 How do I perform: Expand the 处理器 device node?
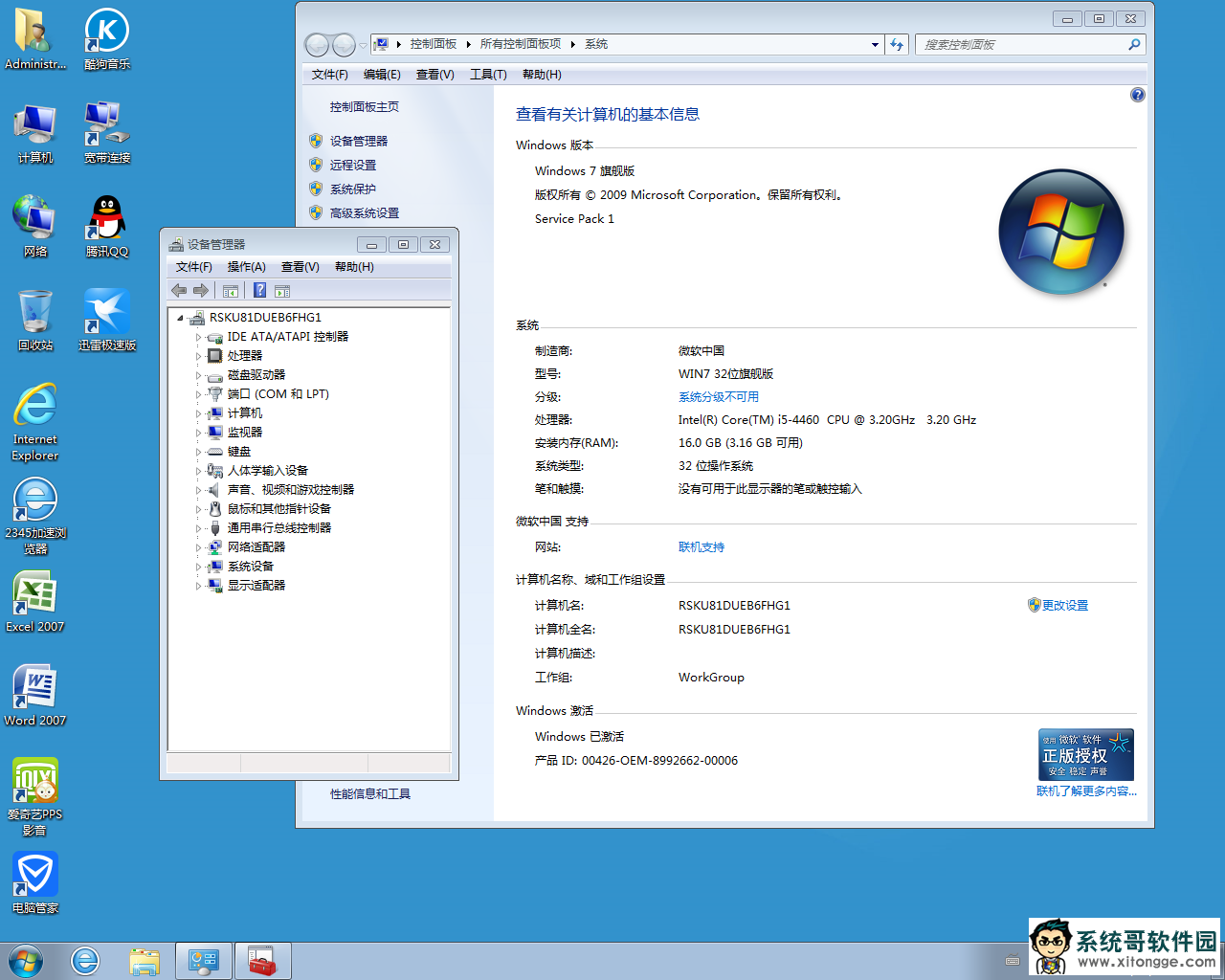coord(199,356)
